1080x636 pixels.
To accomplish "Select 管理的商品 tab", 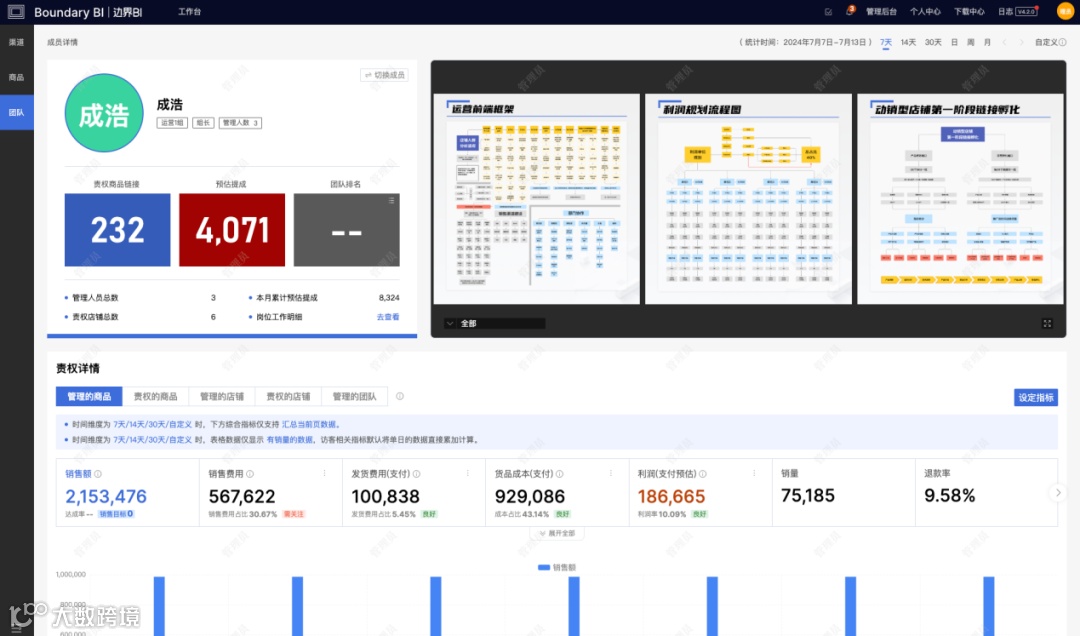I will 89,396.
